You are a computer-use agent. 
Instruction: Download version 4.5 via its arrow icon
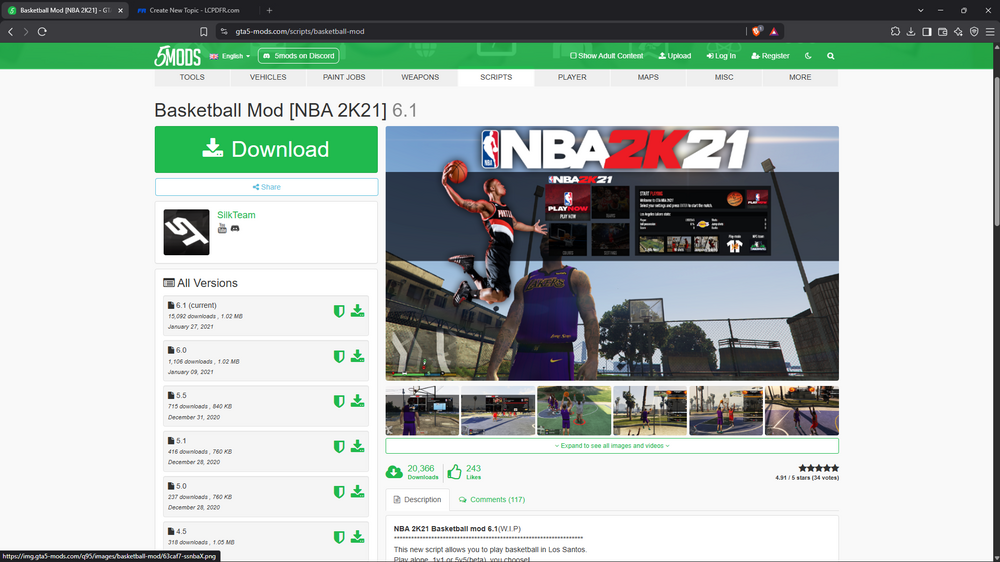pos(357,536)
